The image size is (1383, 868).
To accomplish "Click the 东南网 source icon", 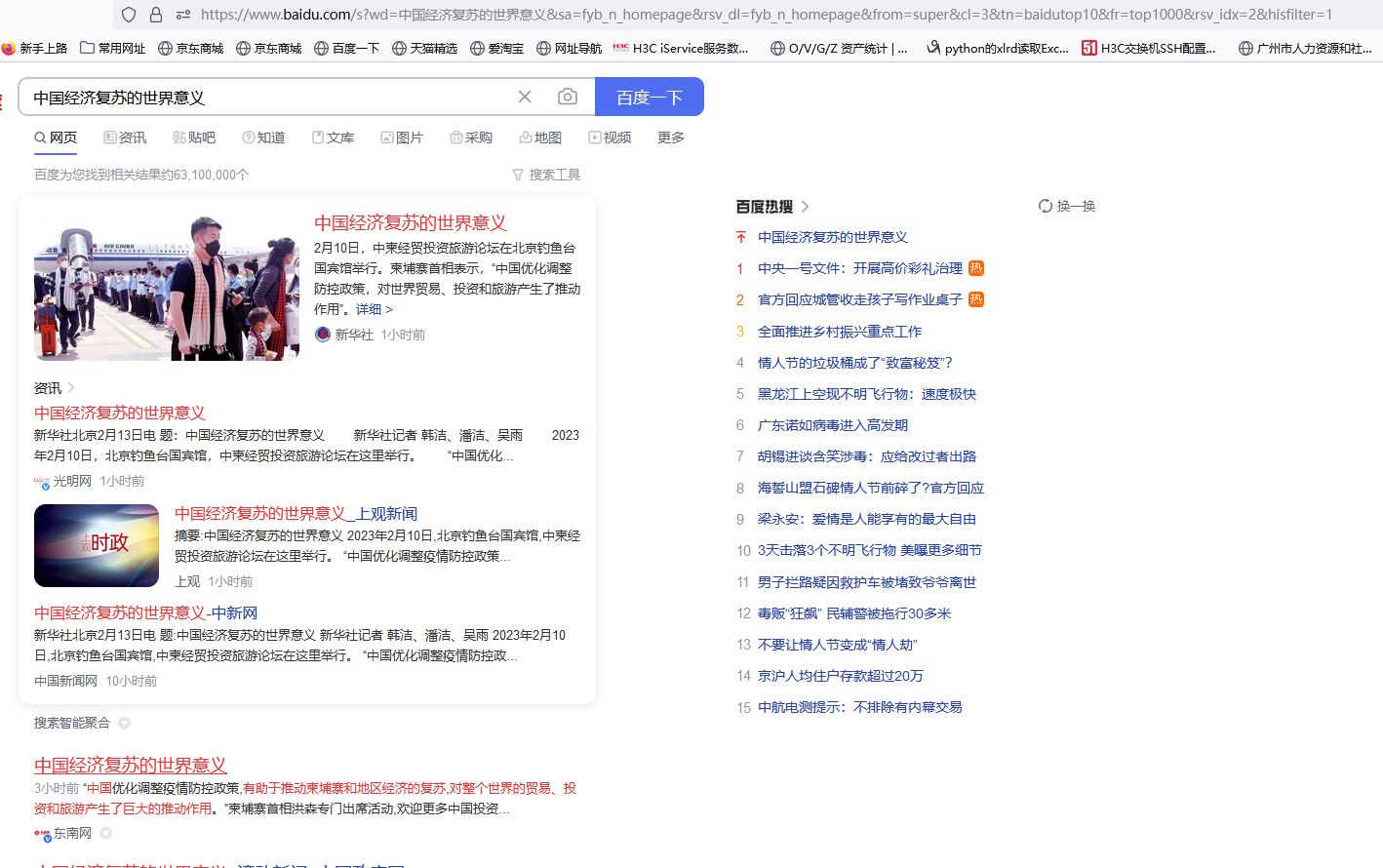I will (42, 834).
